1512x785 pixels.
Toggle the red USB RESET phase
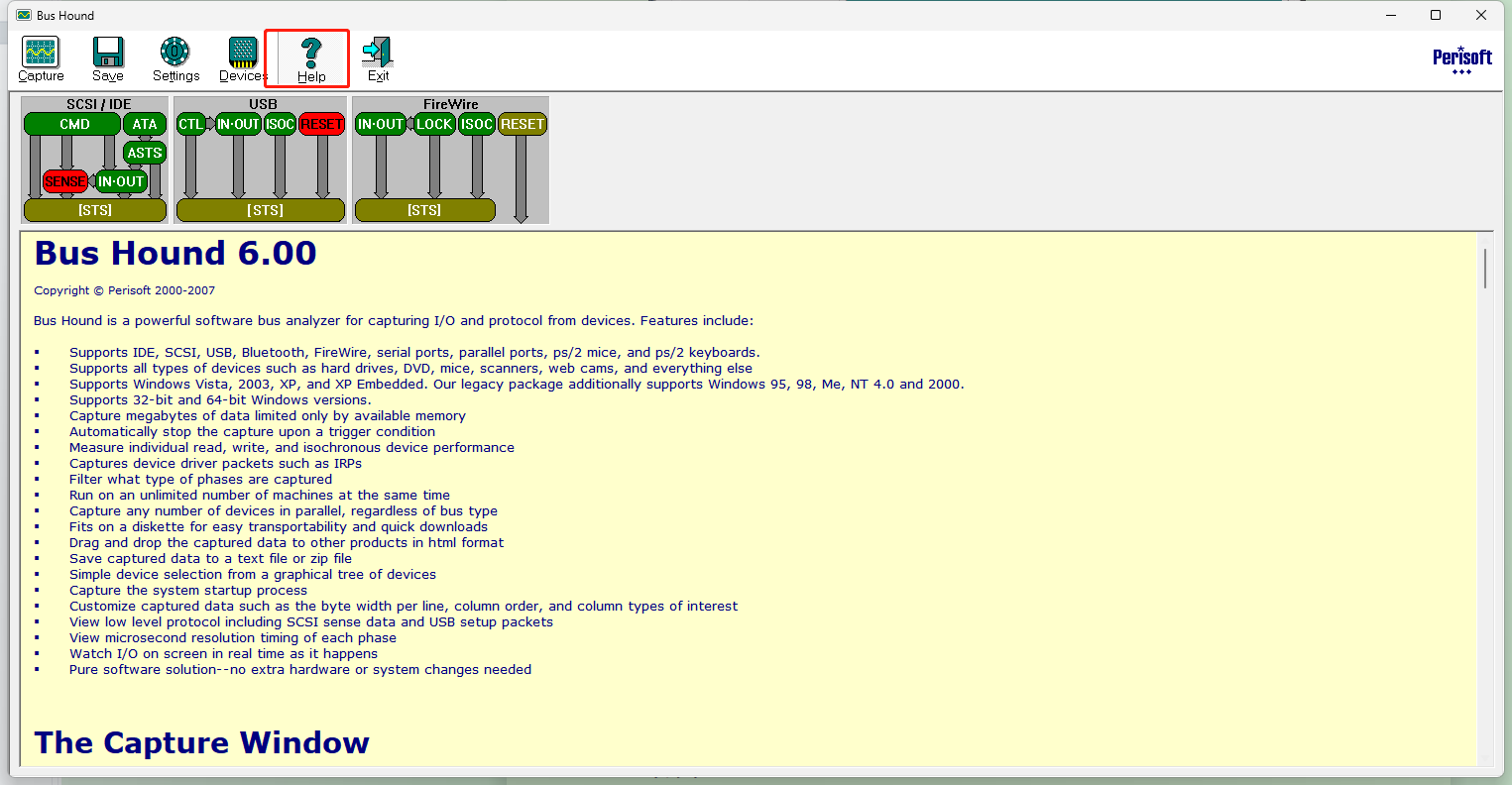click(322, 124)
